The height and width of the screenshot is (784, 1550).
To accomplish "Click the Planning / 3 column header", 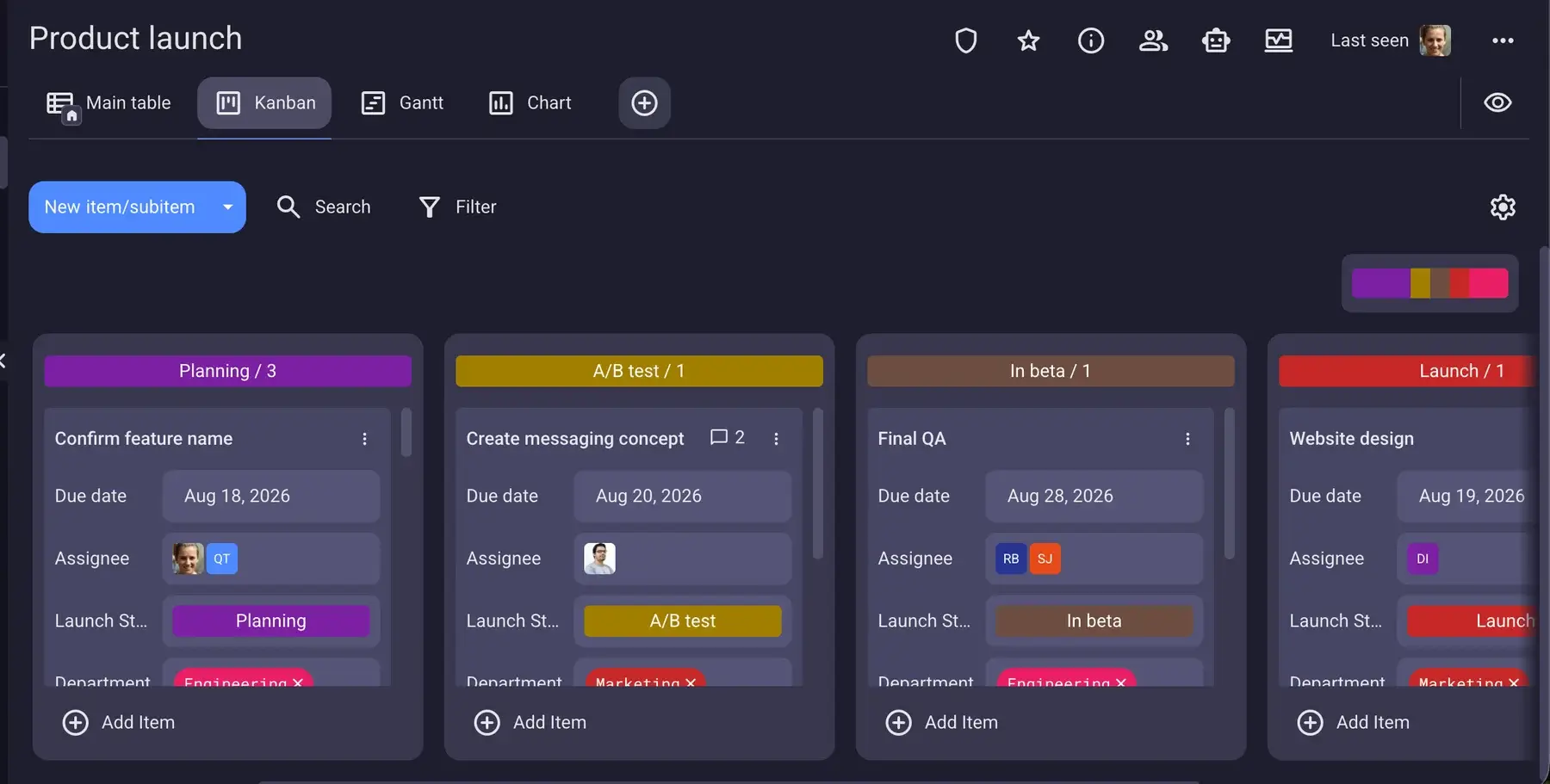I will (228, 371).
